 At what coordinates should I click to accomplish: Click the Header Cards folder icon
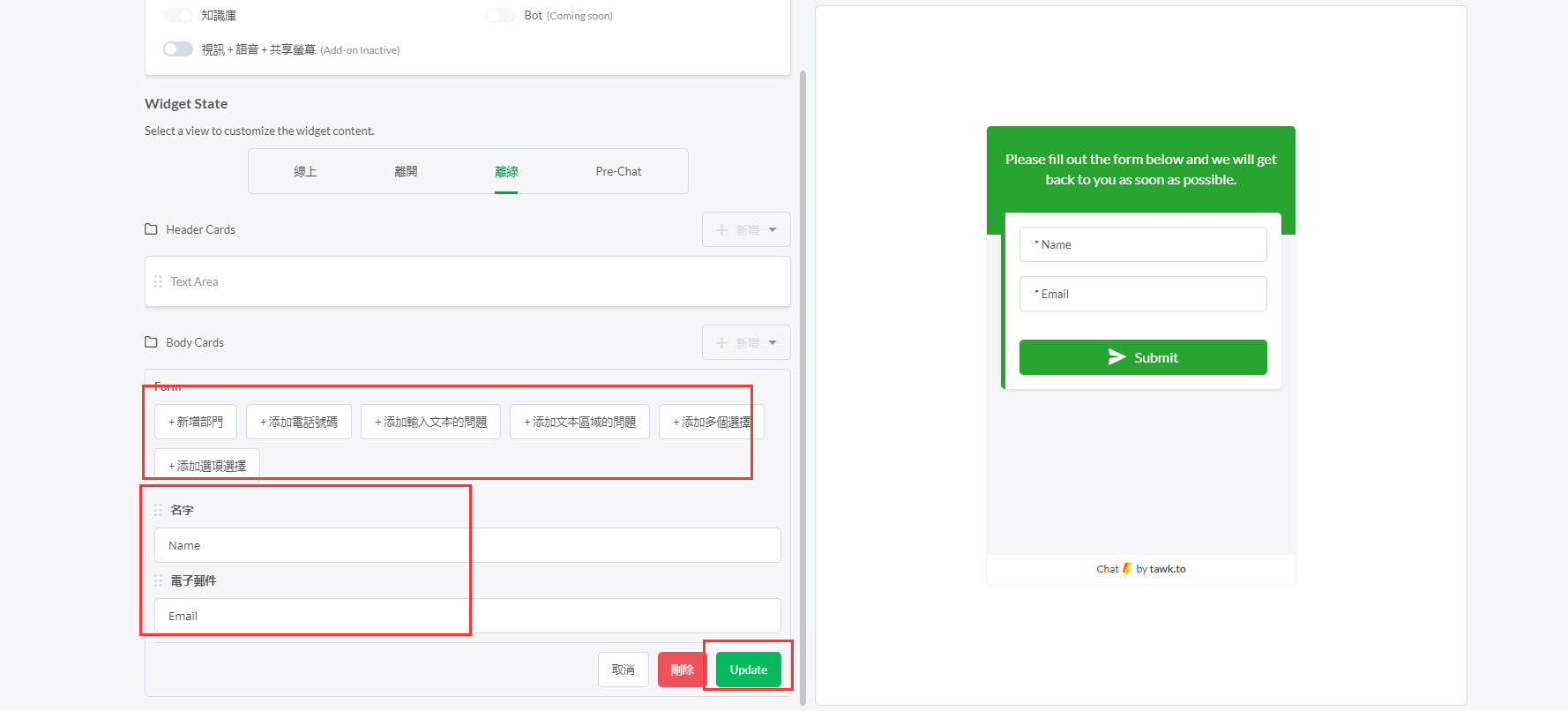(x=151, y=229)
